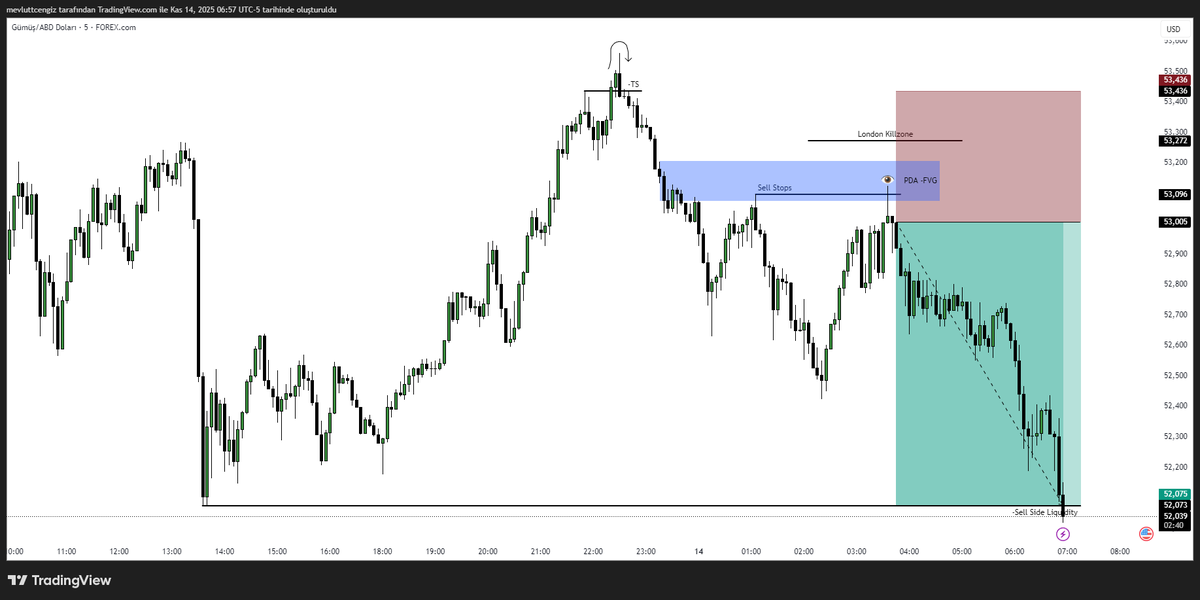Click the 52,073 price tag

[1175, 506]
